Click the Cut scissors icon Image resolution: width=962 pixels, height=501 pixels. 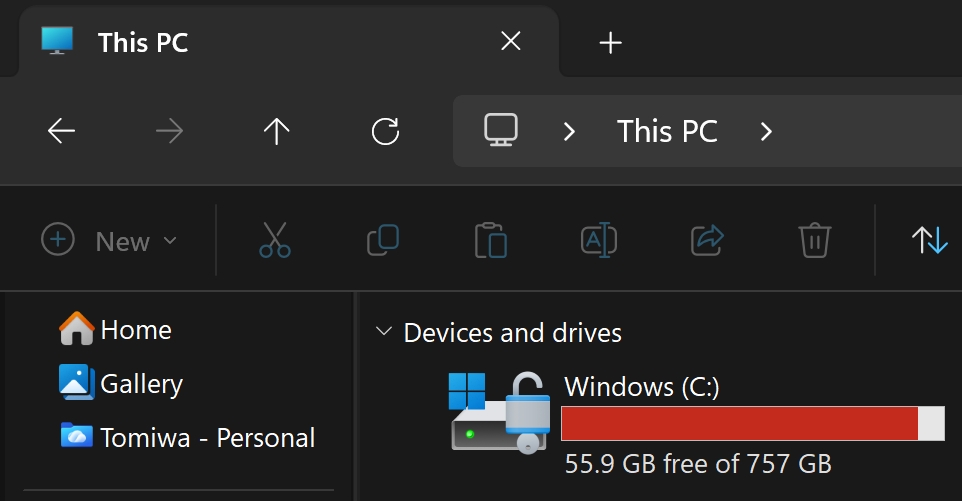(x=274, y=240)
